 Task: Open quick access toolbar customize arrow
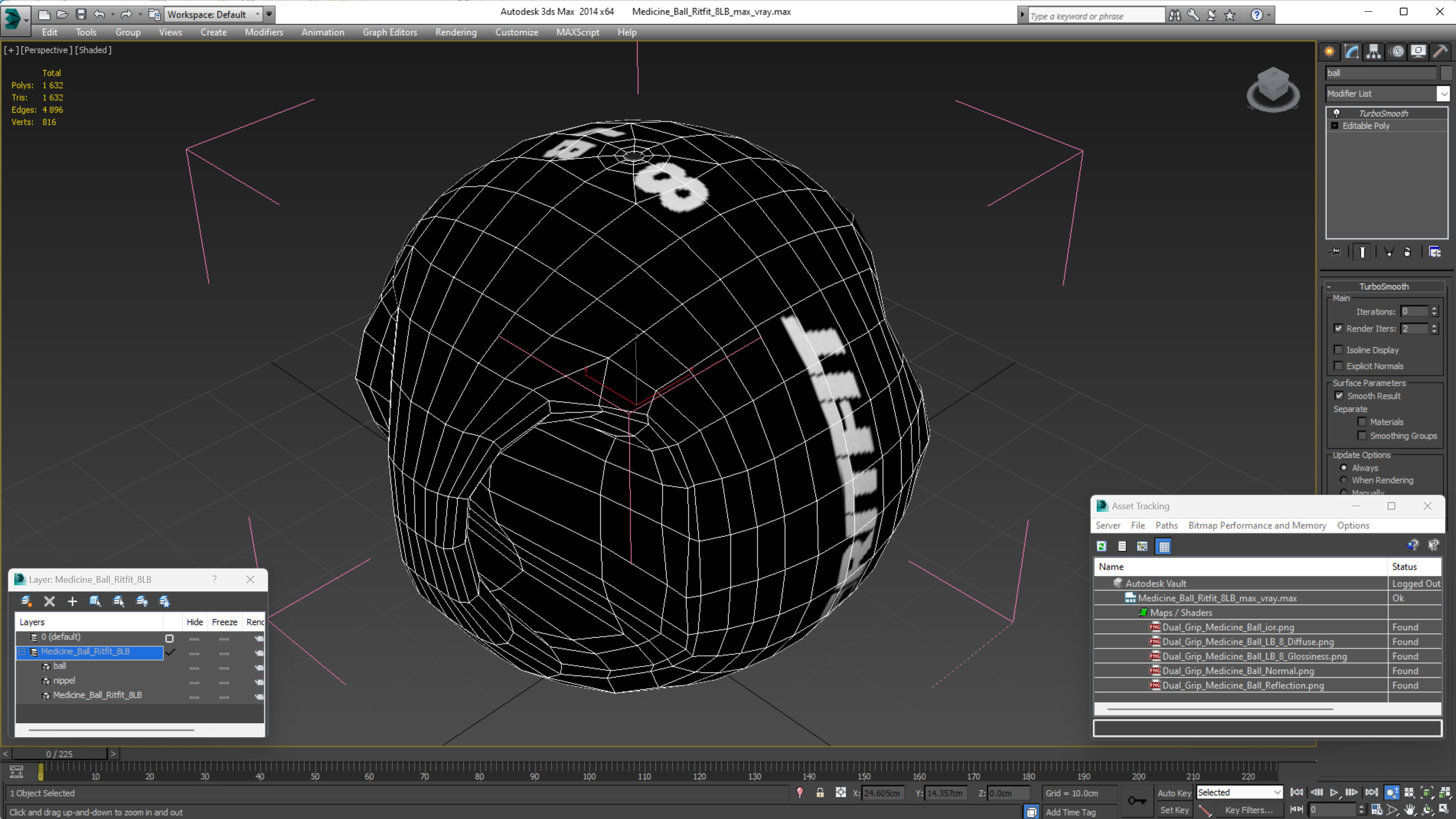pos(269,14)
